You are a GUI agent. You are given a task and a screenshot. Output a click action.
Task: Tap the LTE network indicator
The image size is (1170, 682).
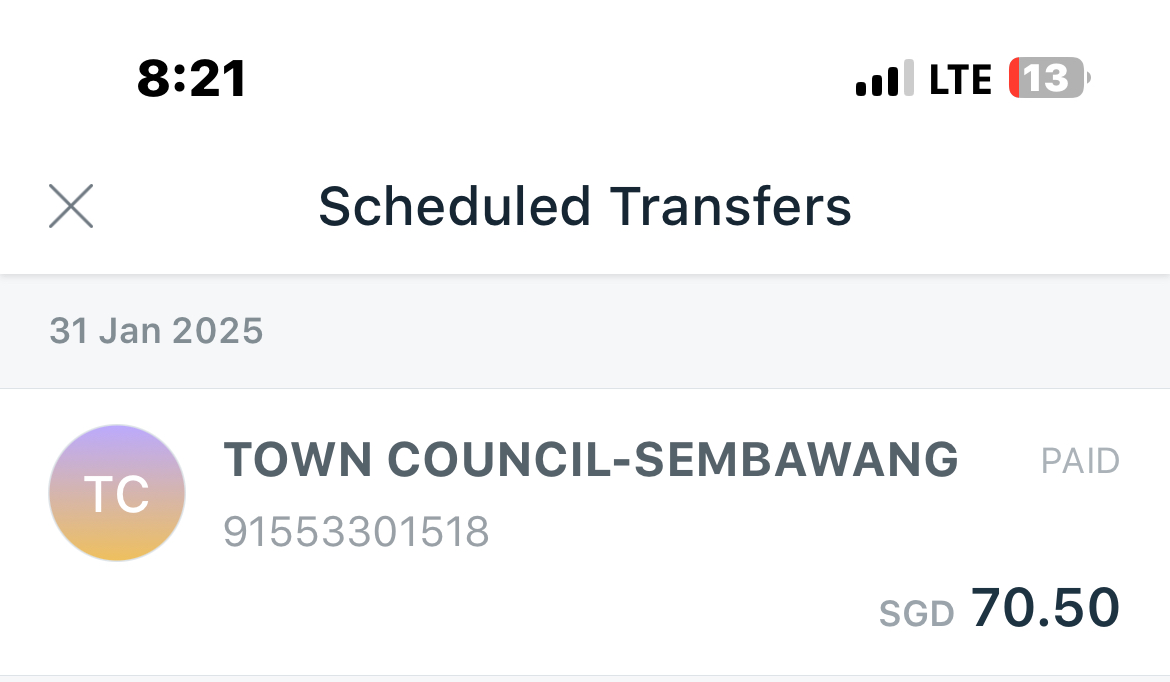[x=960, y=79]
